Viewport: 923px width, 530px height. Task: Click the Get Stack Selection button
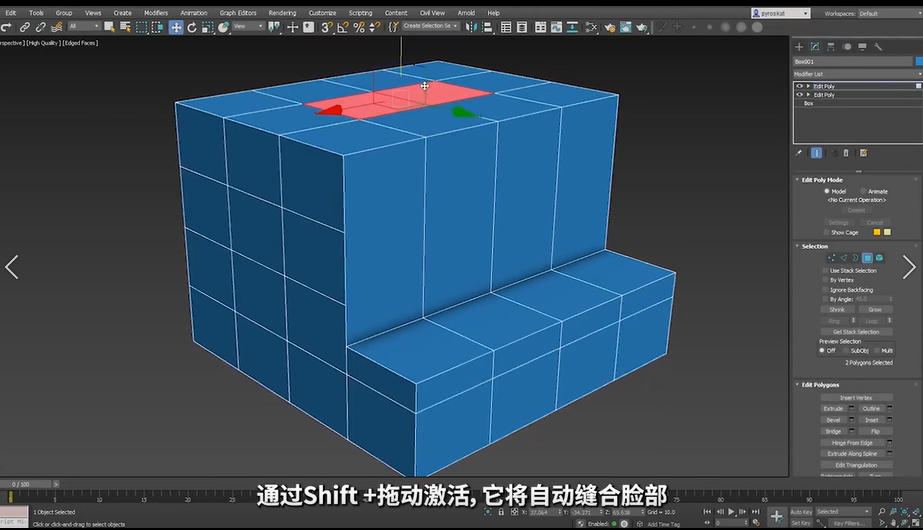coord(856,332)
